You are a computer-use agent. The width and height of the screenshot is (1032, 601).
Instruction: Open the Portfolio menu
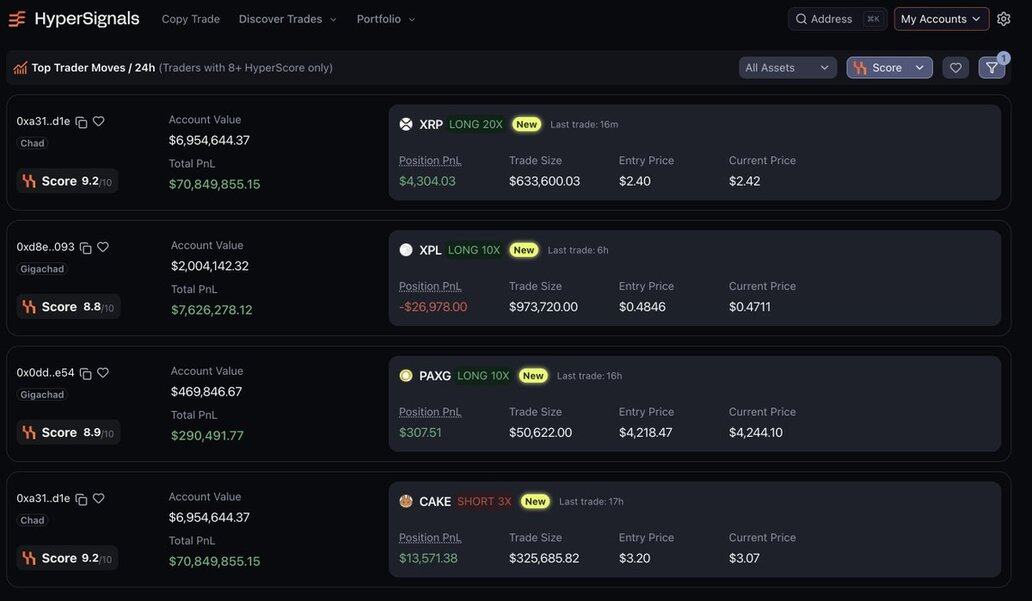pyautogui.click(x=386, y=19)
